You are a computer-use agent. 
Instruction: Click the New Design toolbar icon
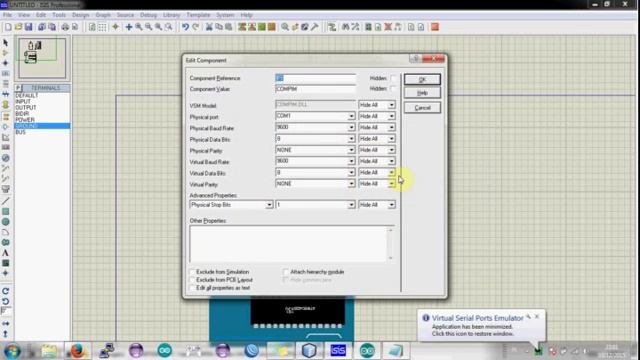pos(8,27)
